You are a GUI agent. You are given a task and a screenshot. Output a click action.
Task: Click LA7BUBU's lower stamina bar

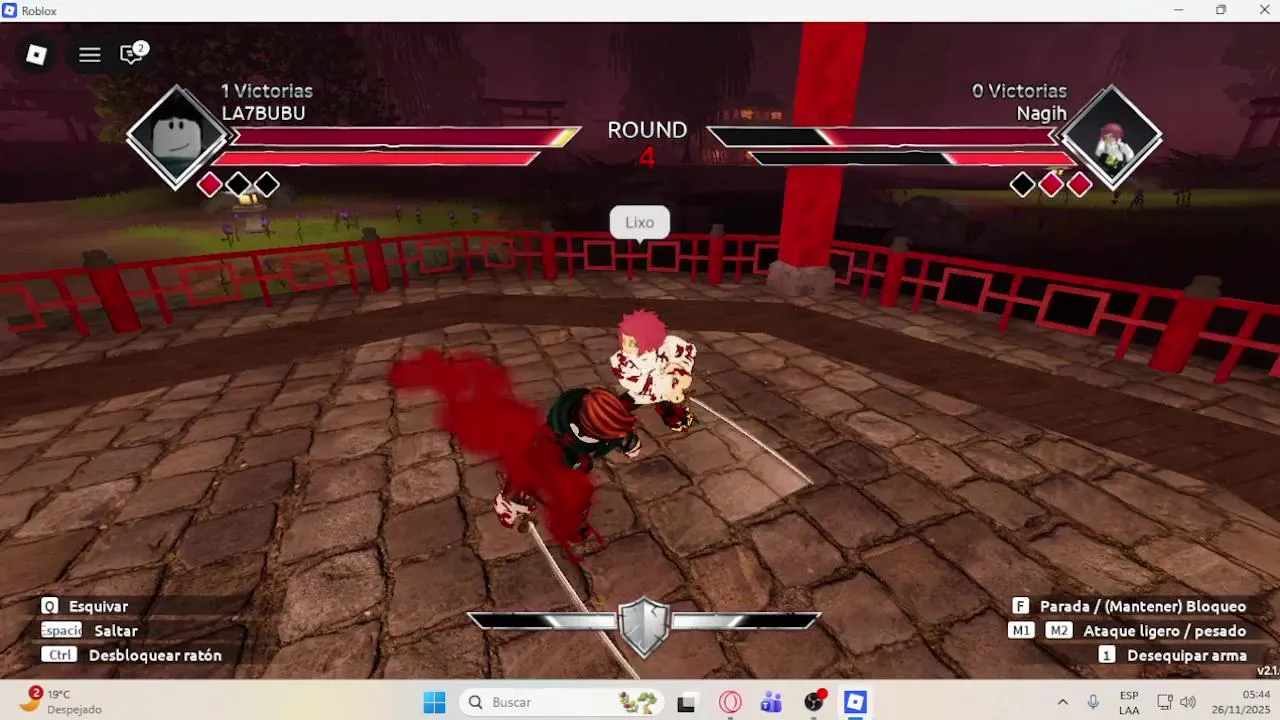click(375, 158)
